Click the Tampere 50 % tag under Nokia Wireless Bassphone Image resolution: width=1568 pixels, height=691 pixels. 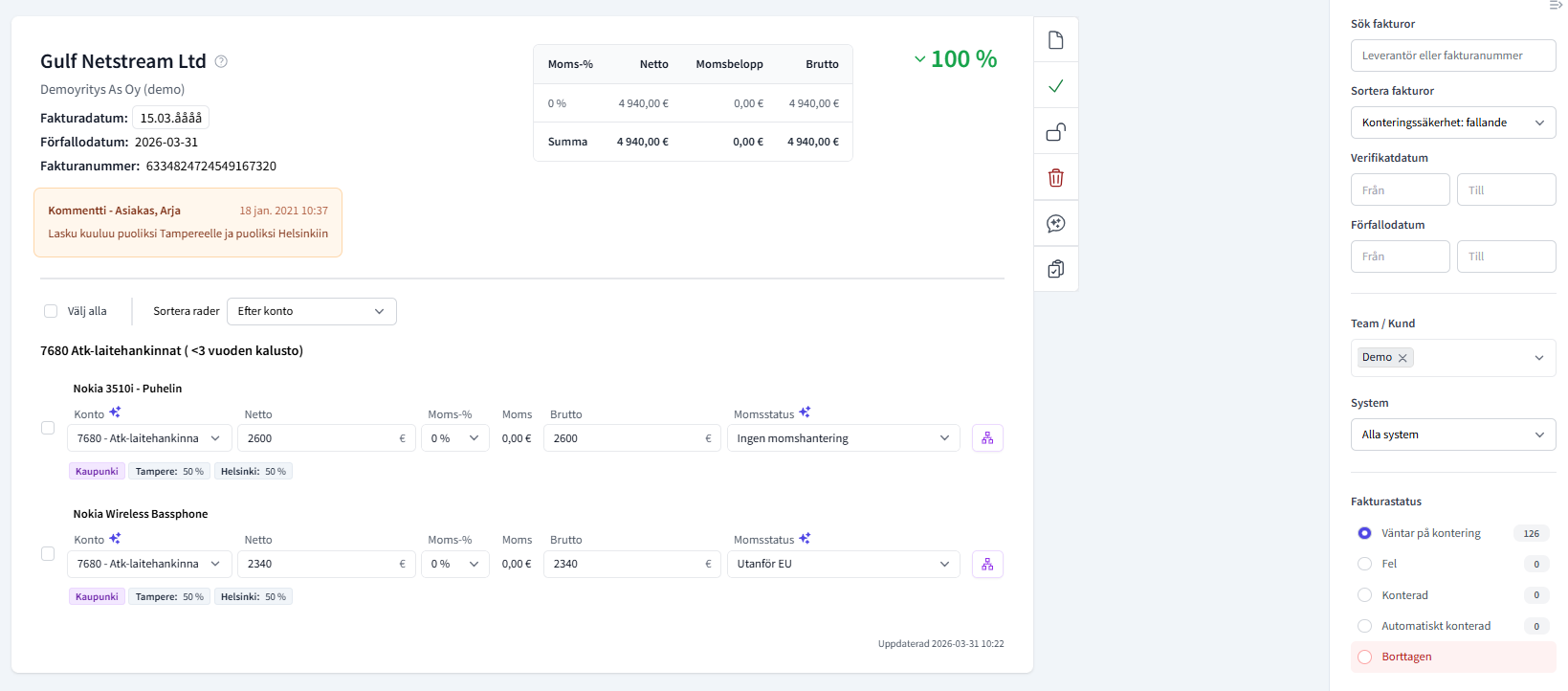coord(169,596)
